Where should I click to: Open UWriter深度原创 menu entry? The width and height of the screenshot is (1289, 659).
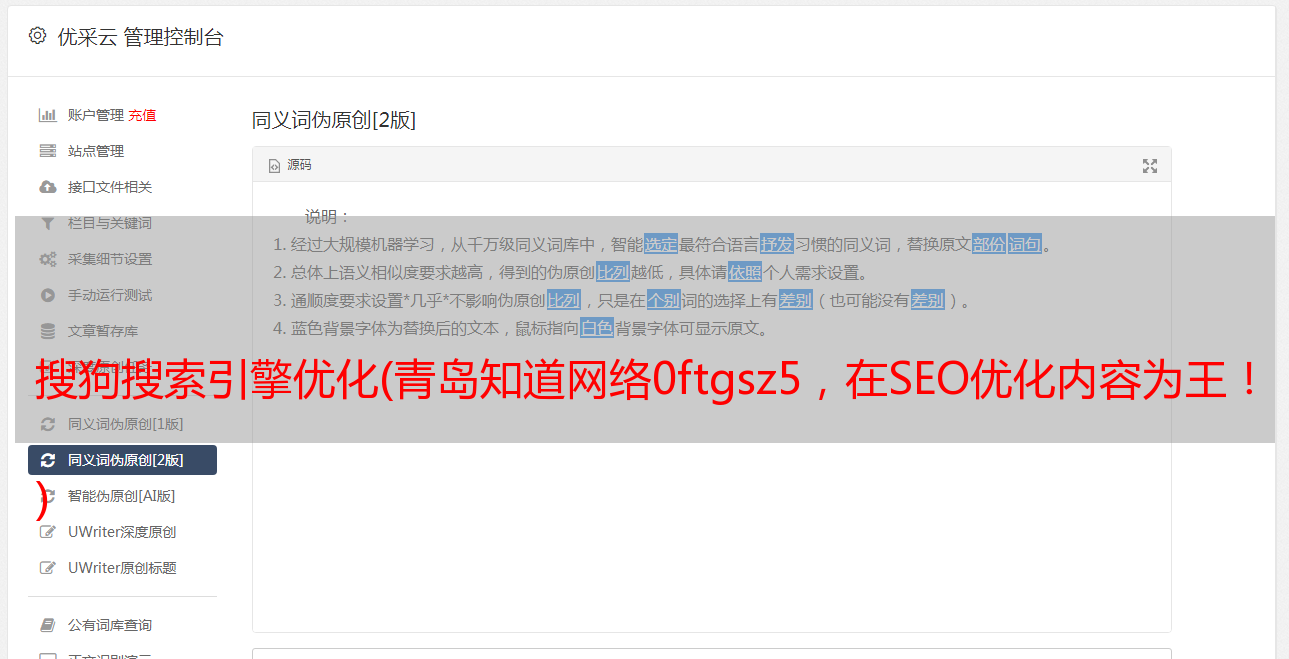click(x=122, y=532)
